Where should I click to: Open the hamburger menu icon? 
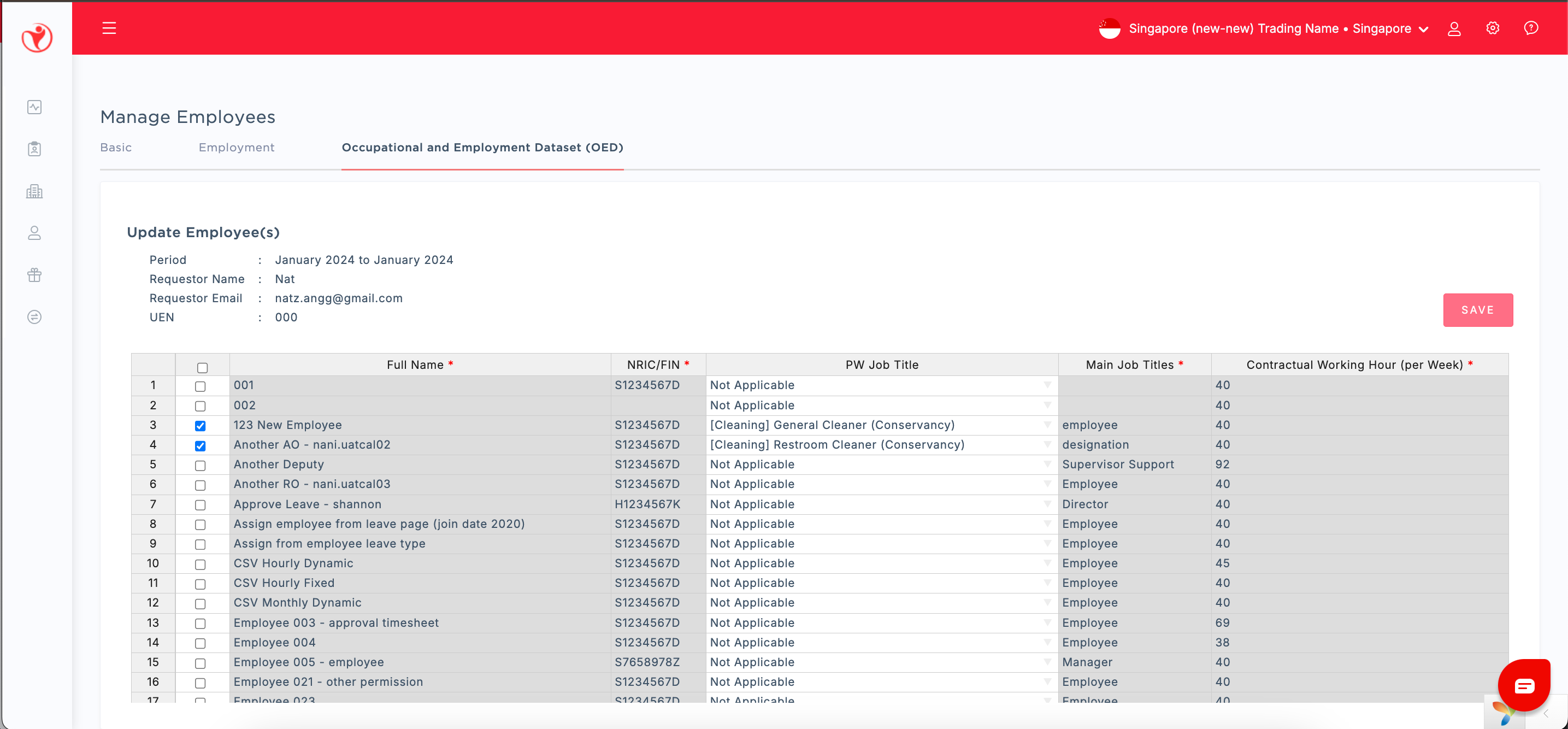(x=109, y=28)
